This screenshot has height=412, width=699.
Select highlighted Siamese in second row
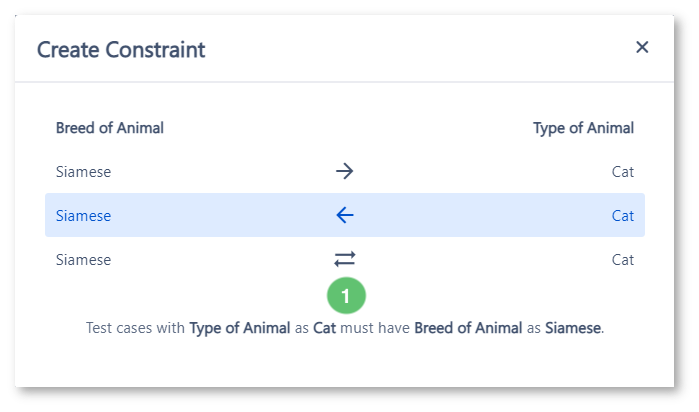pyautogui.click(x=83, y=216)
